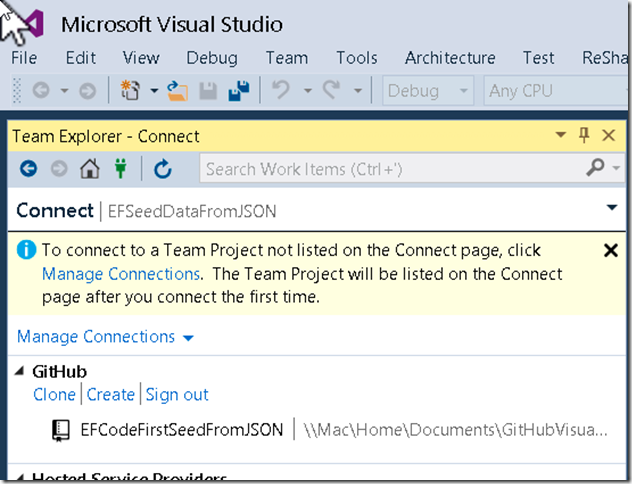Click the Save All icon
This screenshot has height=484, width=632.
239,90
